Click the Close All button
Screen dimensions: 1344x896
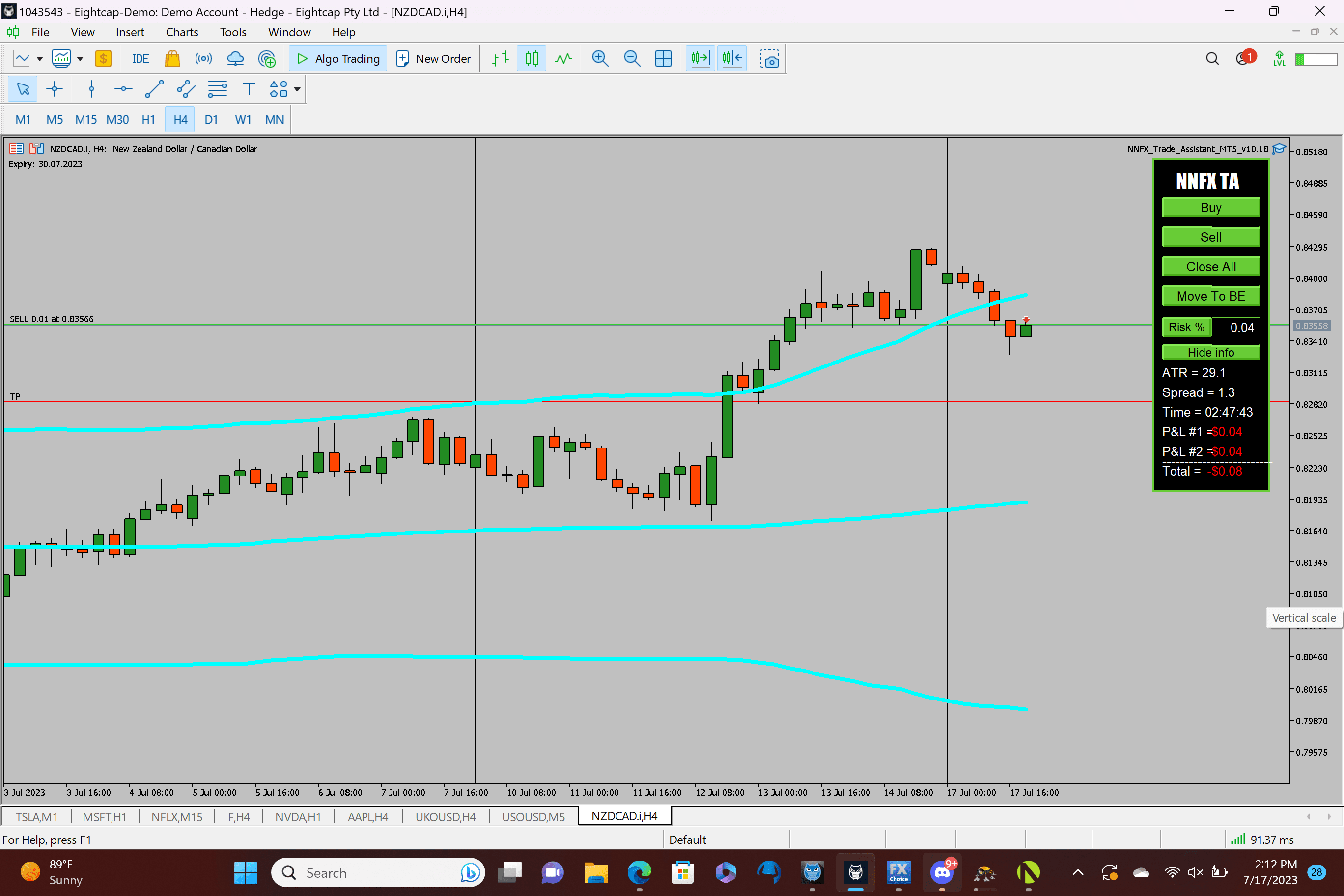pos(1210,266)
